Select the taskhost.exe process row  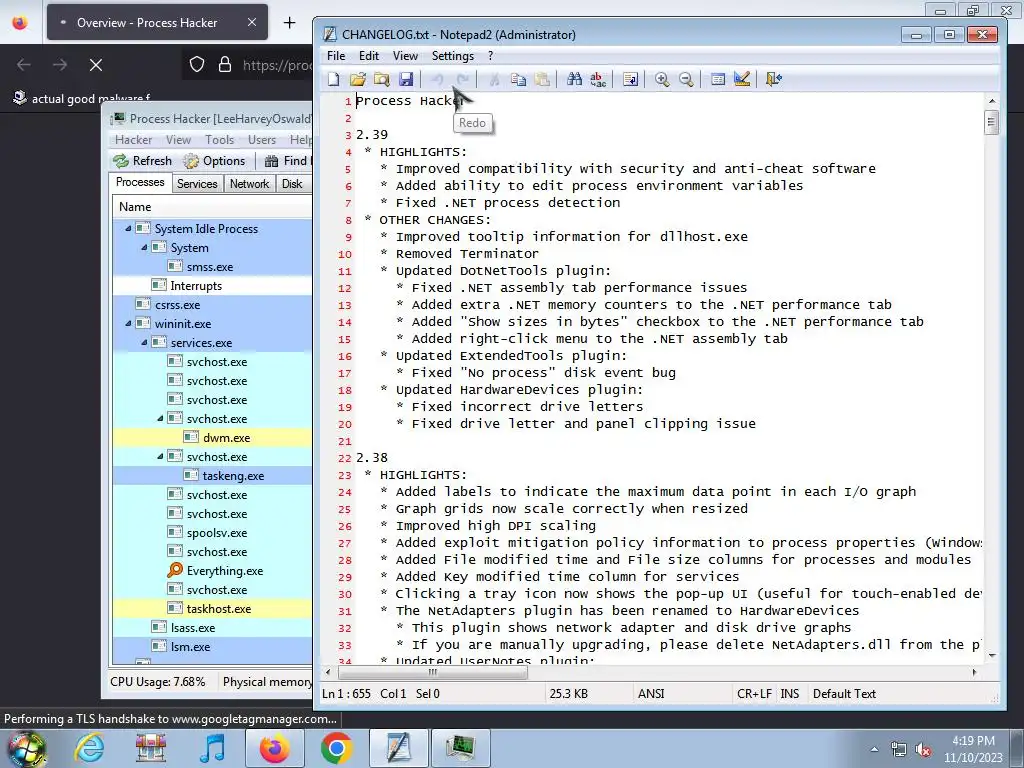(x=212, y=609)
